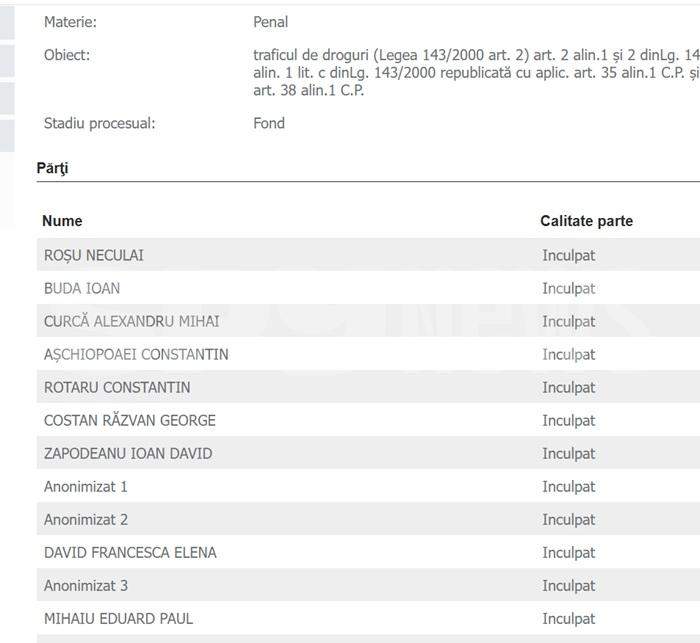
Task: Select the BUDA IOAN name cell
Action: click(x=82, y=288)
